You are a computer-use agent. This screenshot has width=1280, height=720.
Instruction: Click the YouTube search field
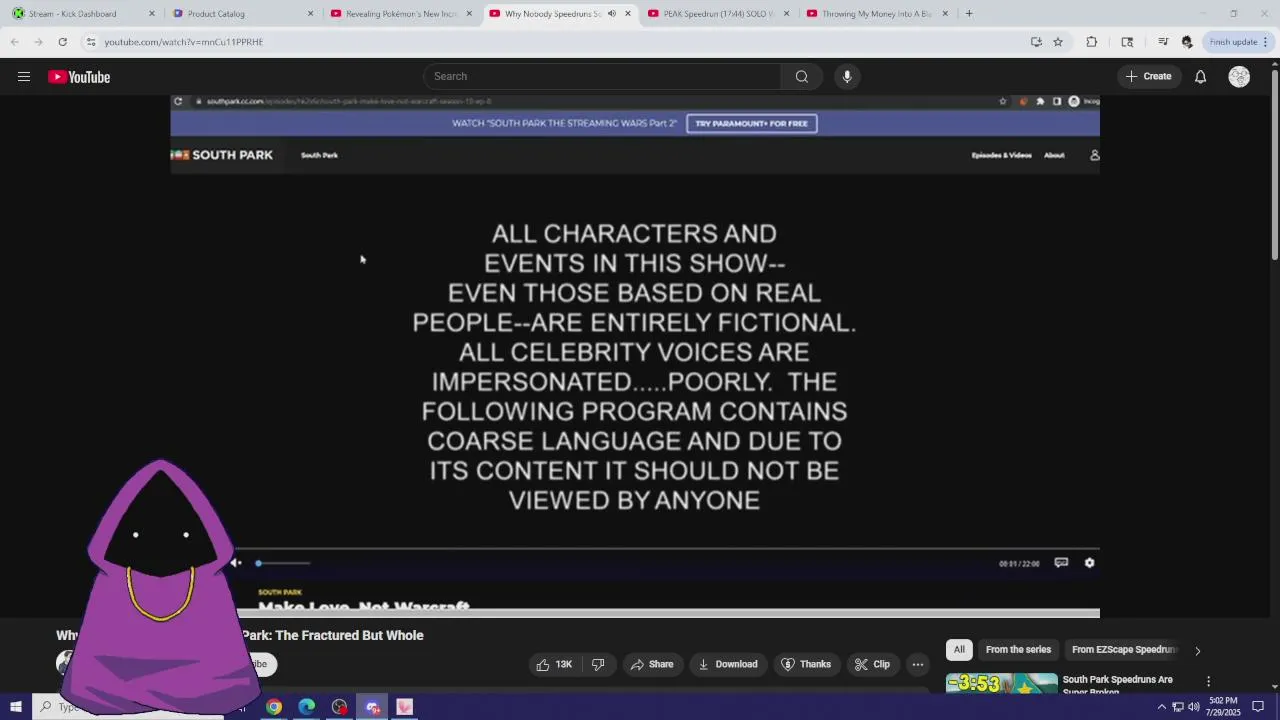603,76
